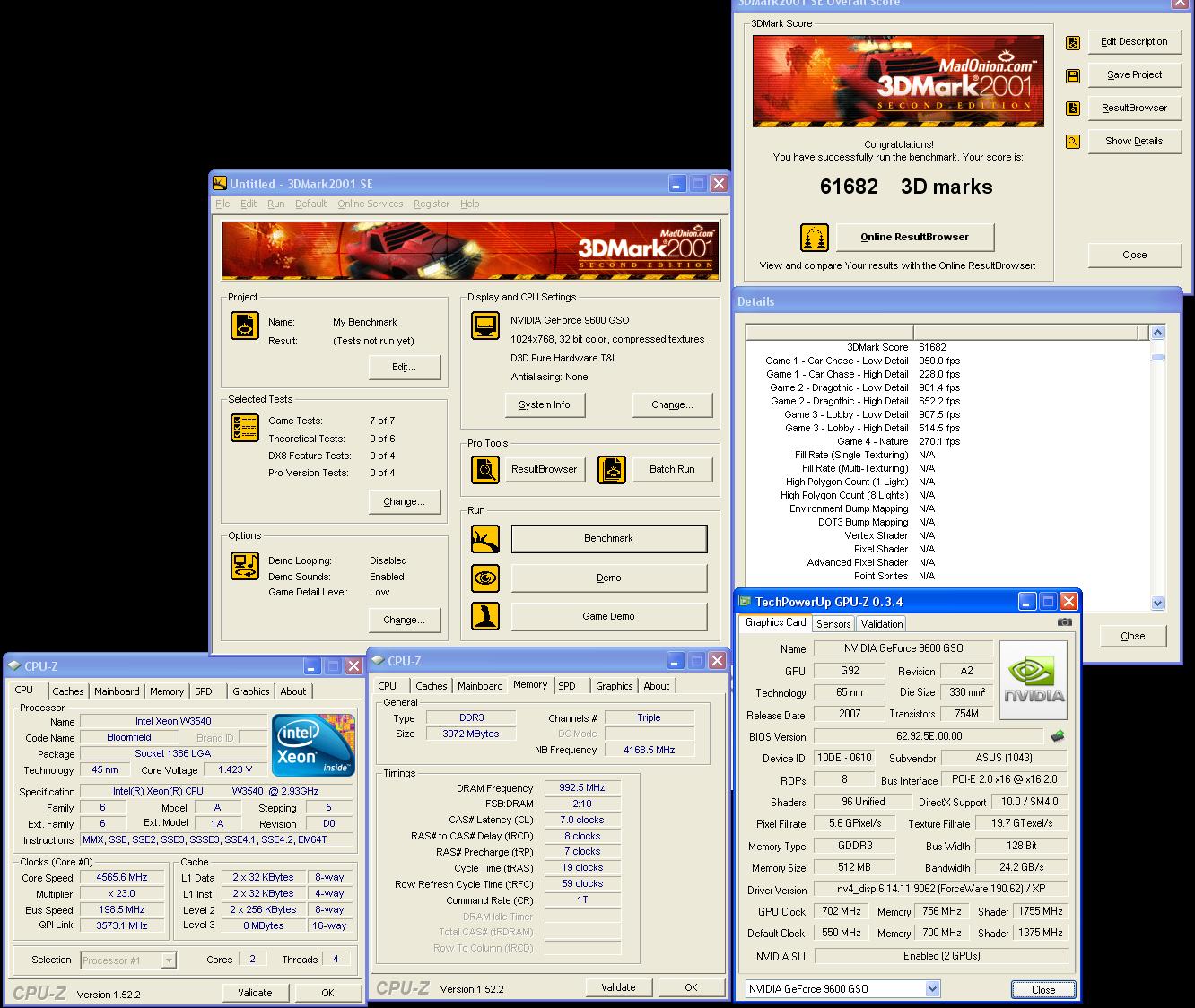Switch to Validation tab in GPU-Z
The width and height of the screenshot is (1195, 1008).
coord(881,624)
